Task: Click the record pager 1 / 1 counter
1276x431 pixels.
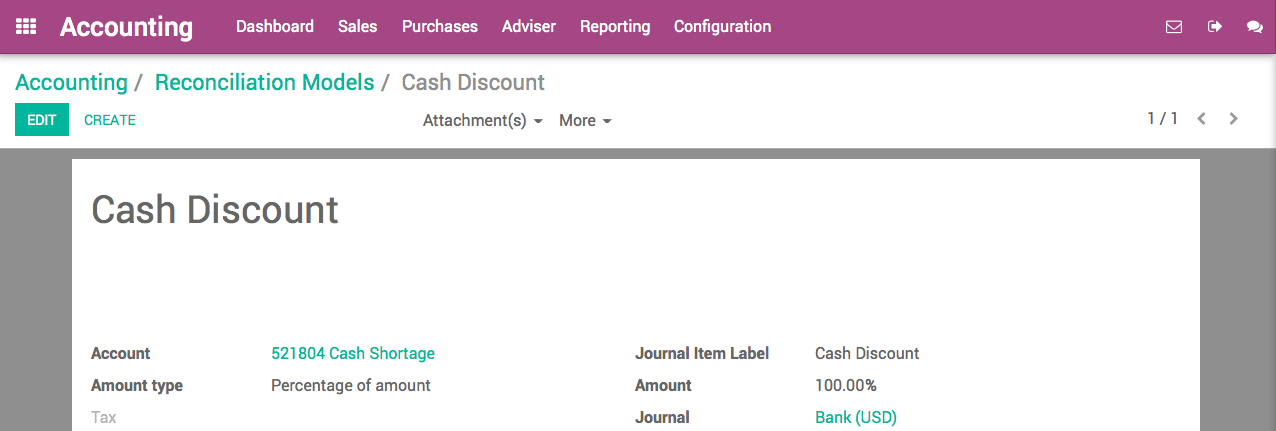Action: click(1162, 119)
